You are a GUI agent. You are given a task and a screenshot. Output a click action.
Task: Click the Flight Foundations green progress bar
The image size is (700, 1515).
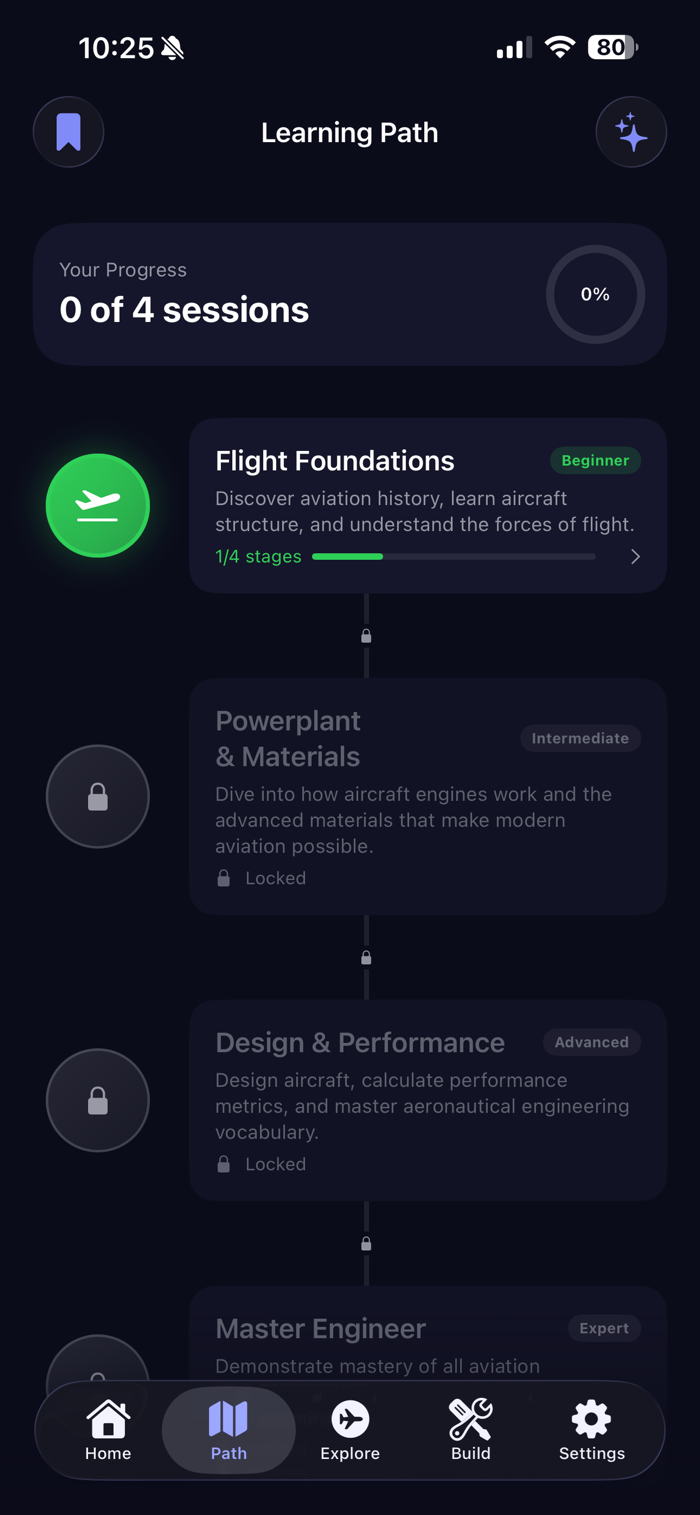click(454, 557)
